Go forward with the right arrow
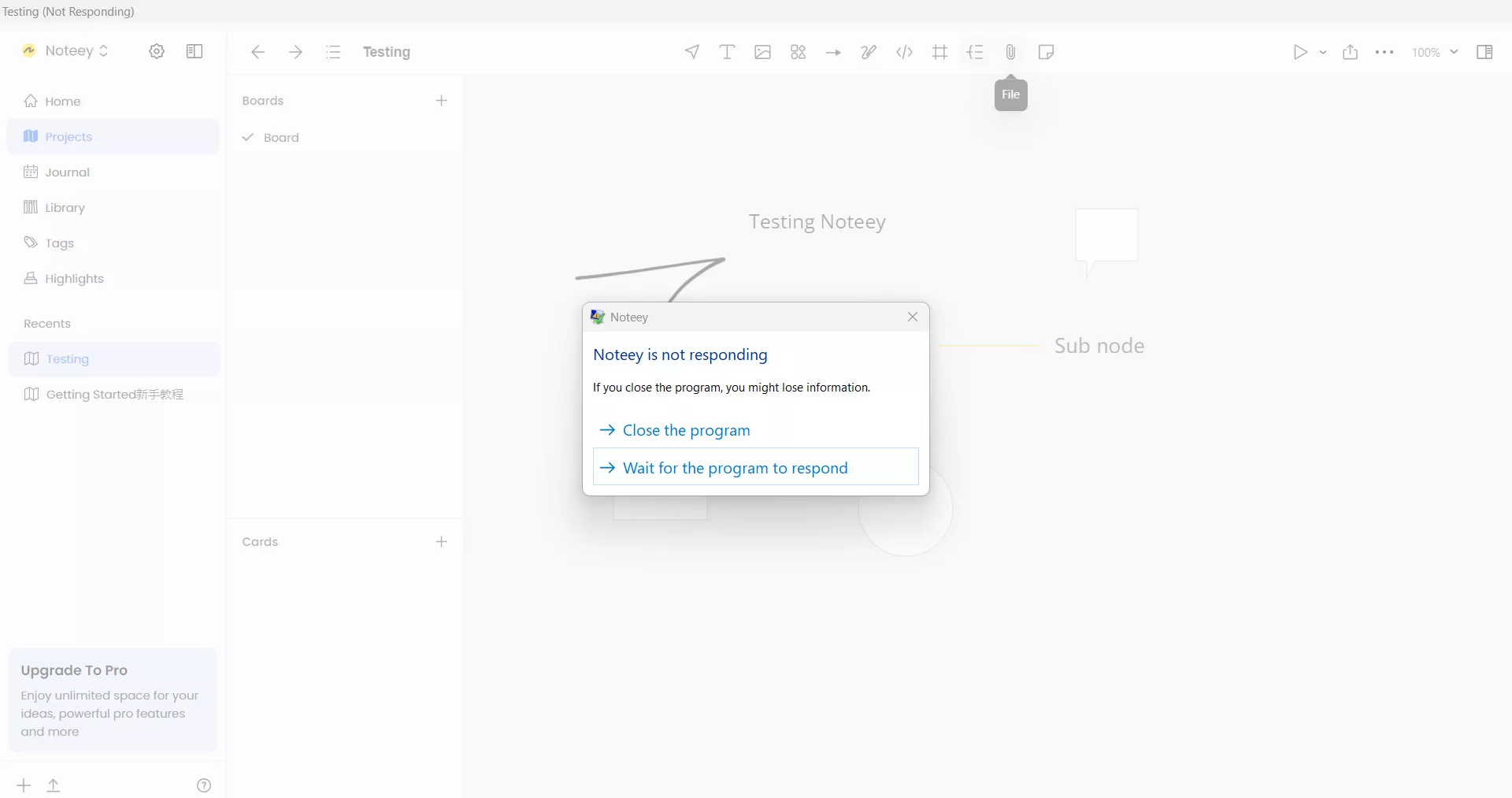Viewport: 1512px width, 798px height. pyautogui.click(x=295, y=52)
